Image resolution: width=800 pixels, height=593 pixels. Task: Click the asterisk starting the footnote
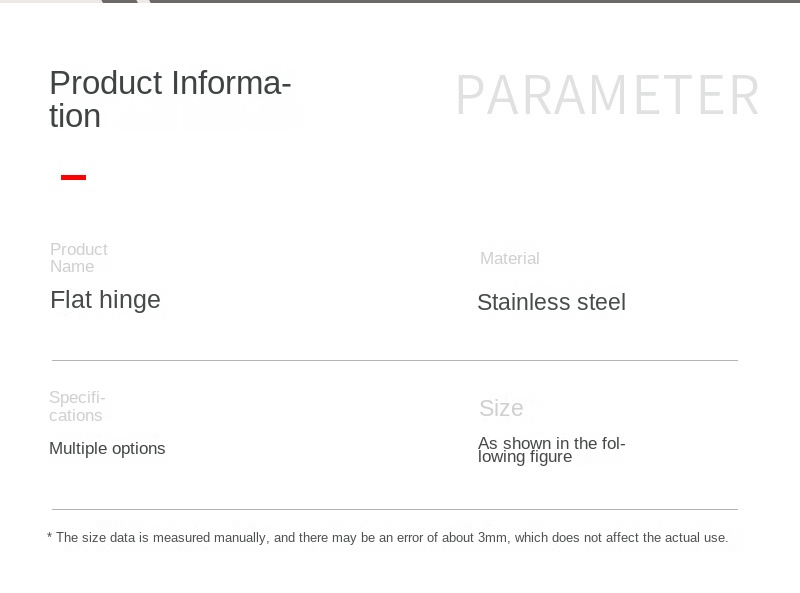click(49, 537)
